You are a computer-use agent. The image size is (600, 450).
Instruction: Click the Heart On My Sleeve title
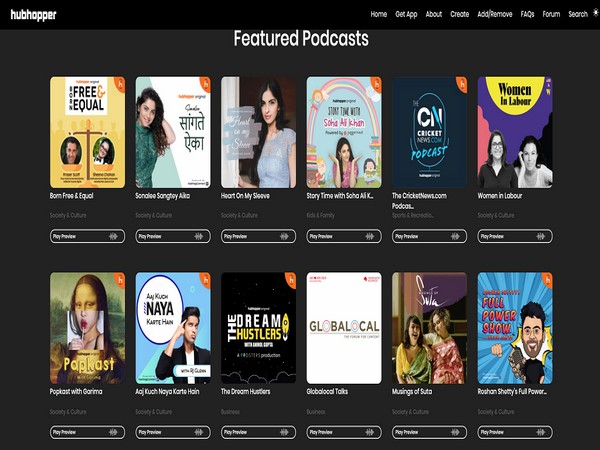tap(245, 196)
